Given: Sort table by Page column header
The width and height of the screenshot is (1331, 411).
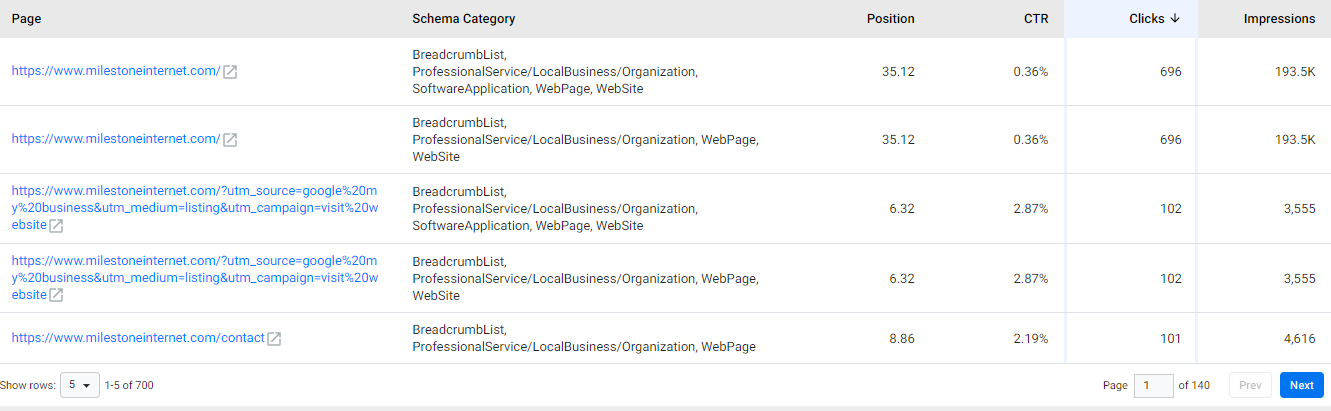Looking at the screenshot, I should 27,19.
